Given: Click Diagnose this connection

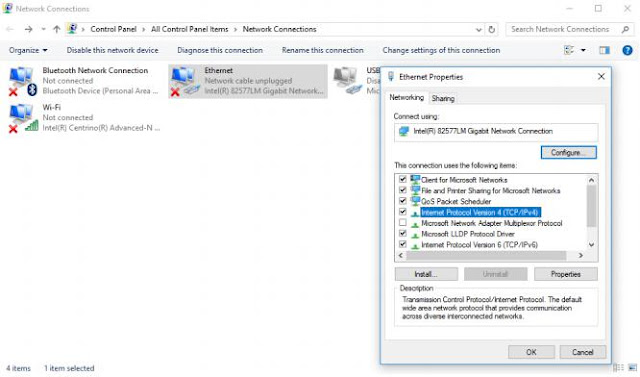Looking at the screenshot, I should pyautogui.click(x=220, y=50).
